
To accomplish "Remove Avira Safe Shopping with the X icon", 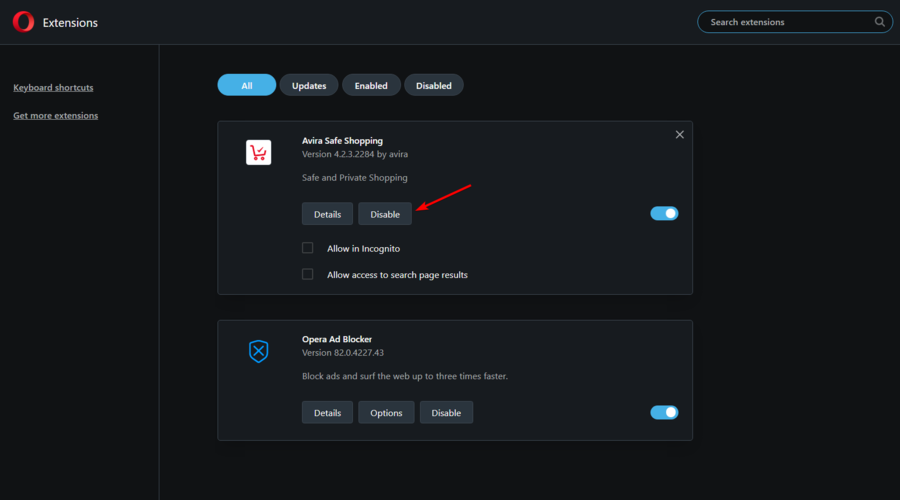I will (x=680, y=134).
